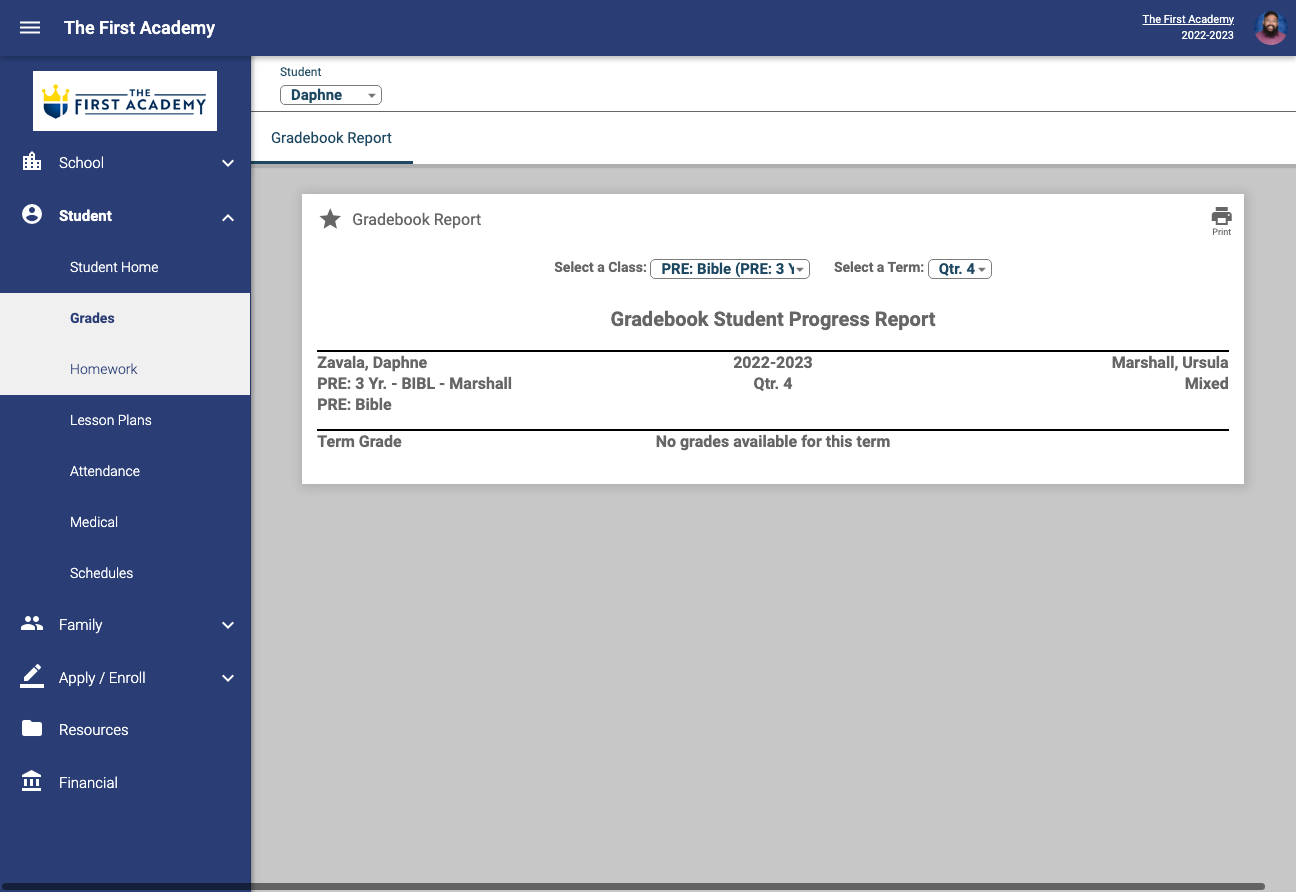Viewport: 1296px width, 892px height.
Task: Click the No grades available message
Action: coord(773,441)
